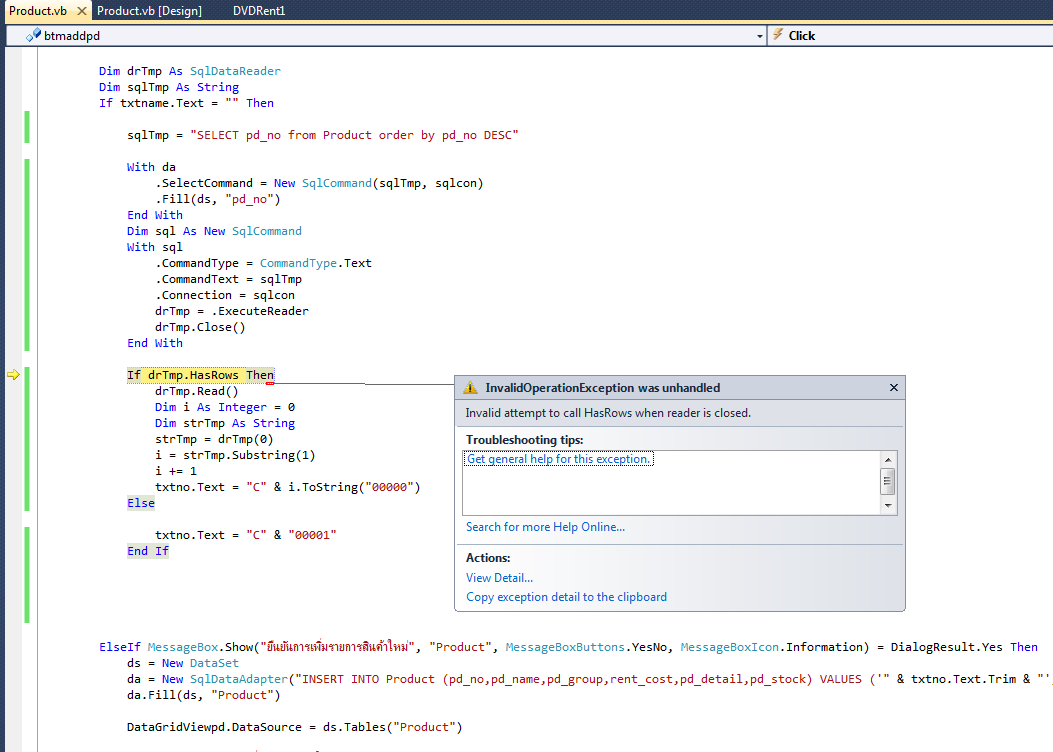Click the 'i += 1' code line
Screen dimensions: 1053x752
coord(176,471)
